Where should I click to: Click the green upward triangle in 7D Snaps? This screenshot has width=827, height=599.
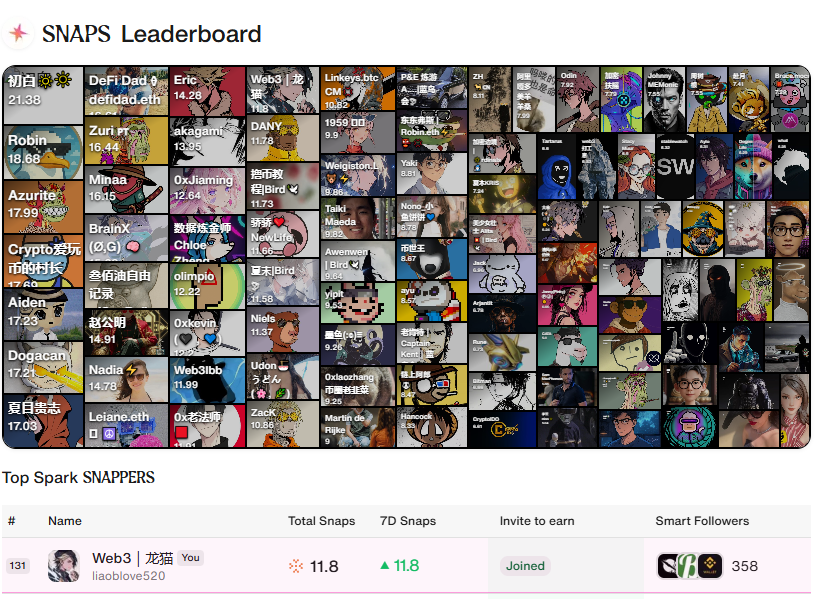(385, 565)
